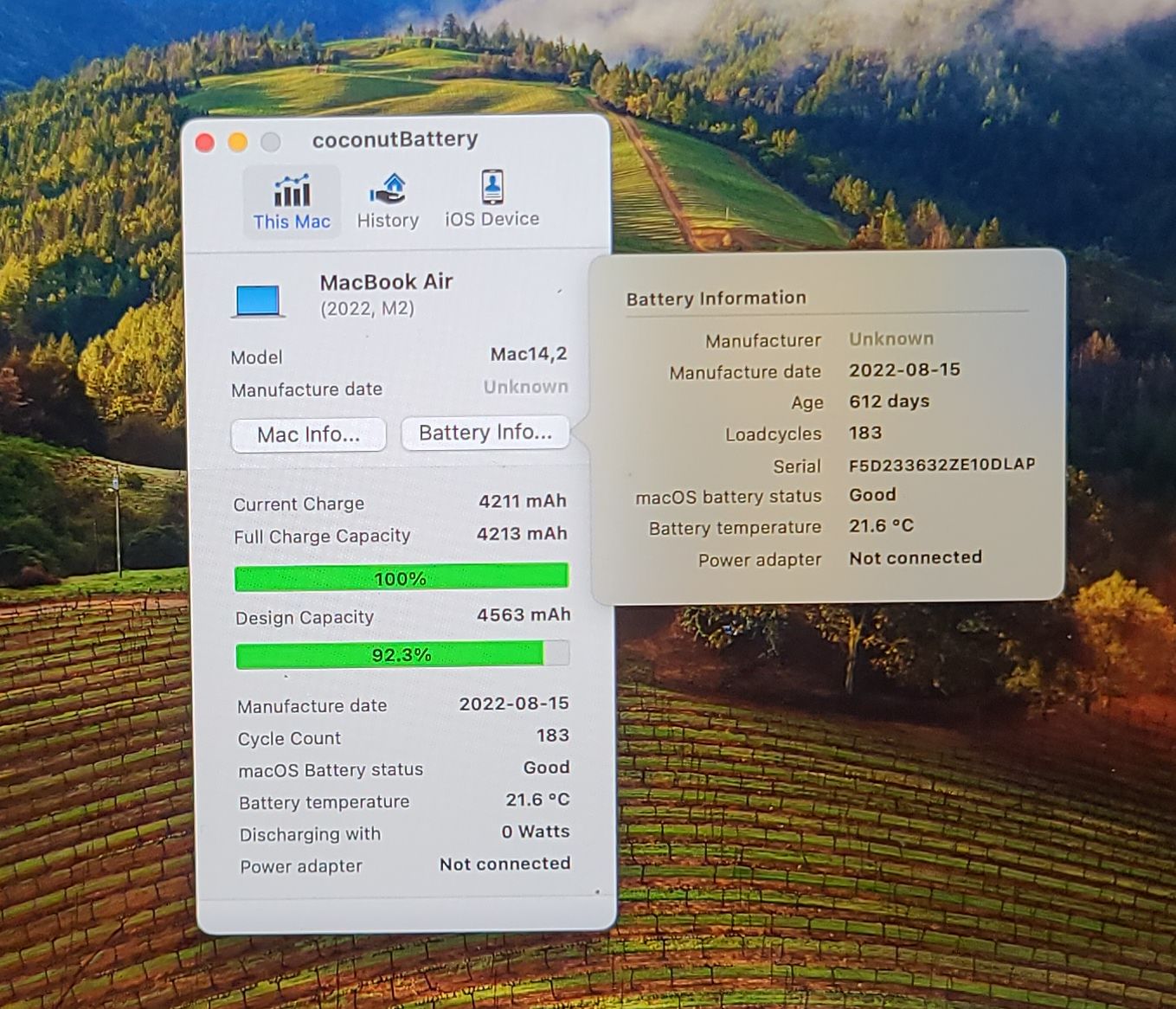Open the Mac Info... details
This screenshot has width=1176, height=1009.
(x=308, y=434)
